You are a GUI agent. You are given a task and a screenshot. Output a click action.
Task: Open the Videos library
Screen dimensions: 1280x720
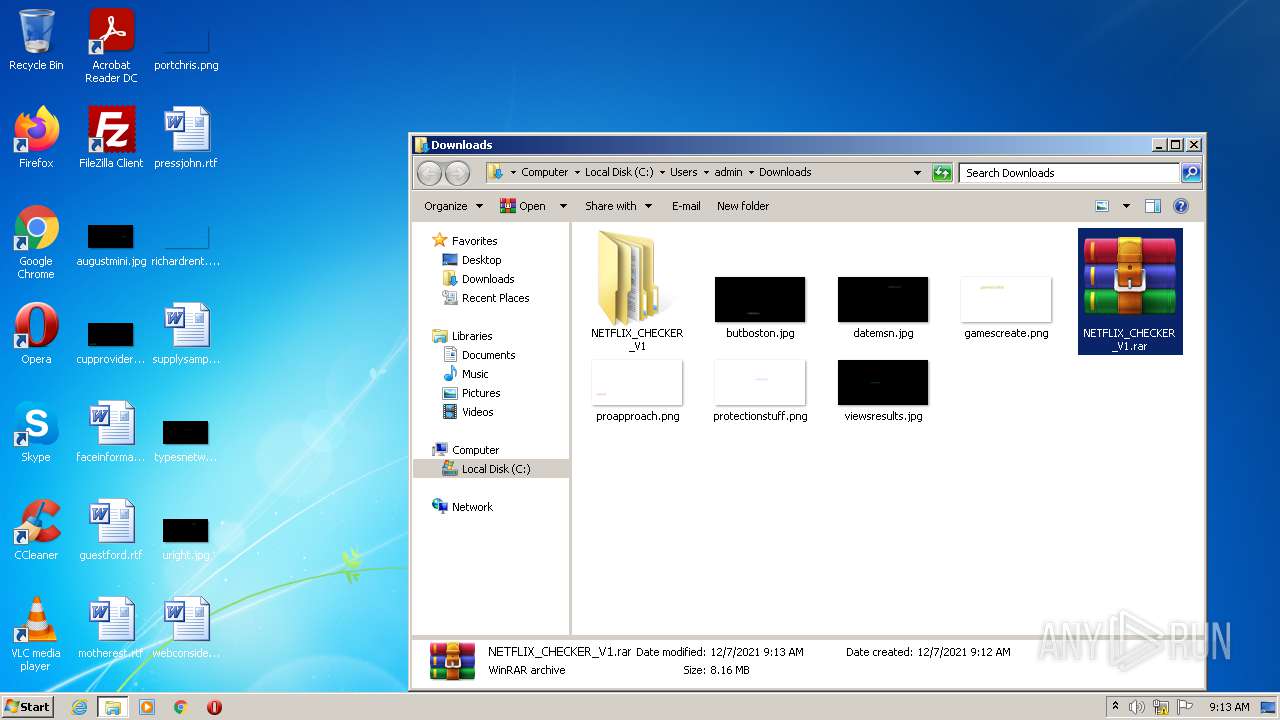[477, 412]
